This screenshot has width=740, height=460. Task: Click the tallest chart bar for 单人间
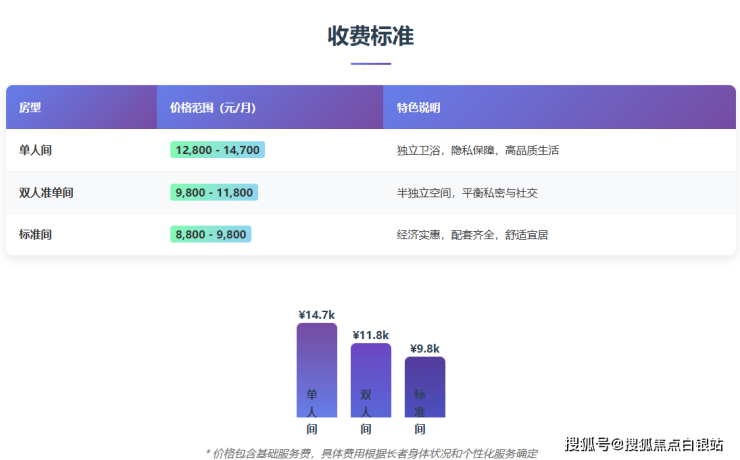[316, 368]
